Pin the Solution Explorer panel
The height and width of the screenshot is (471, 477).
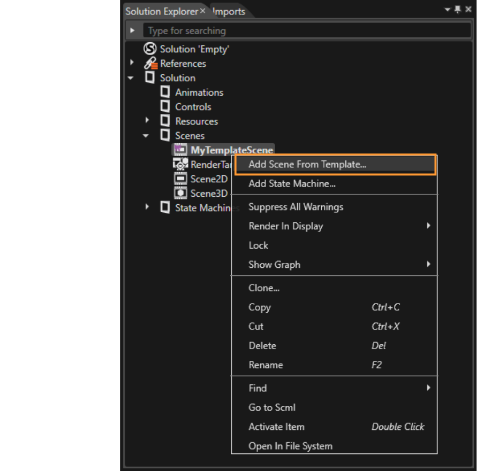point(458,9)
